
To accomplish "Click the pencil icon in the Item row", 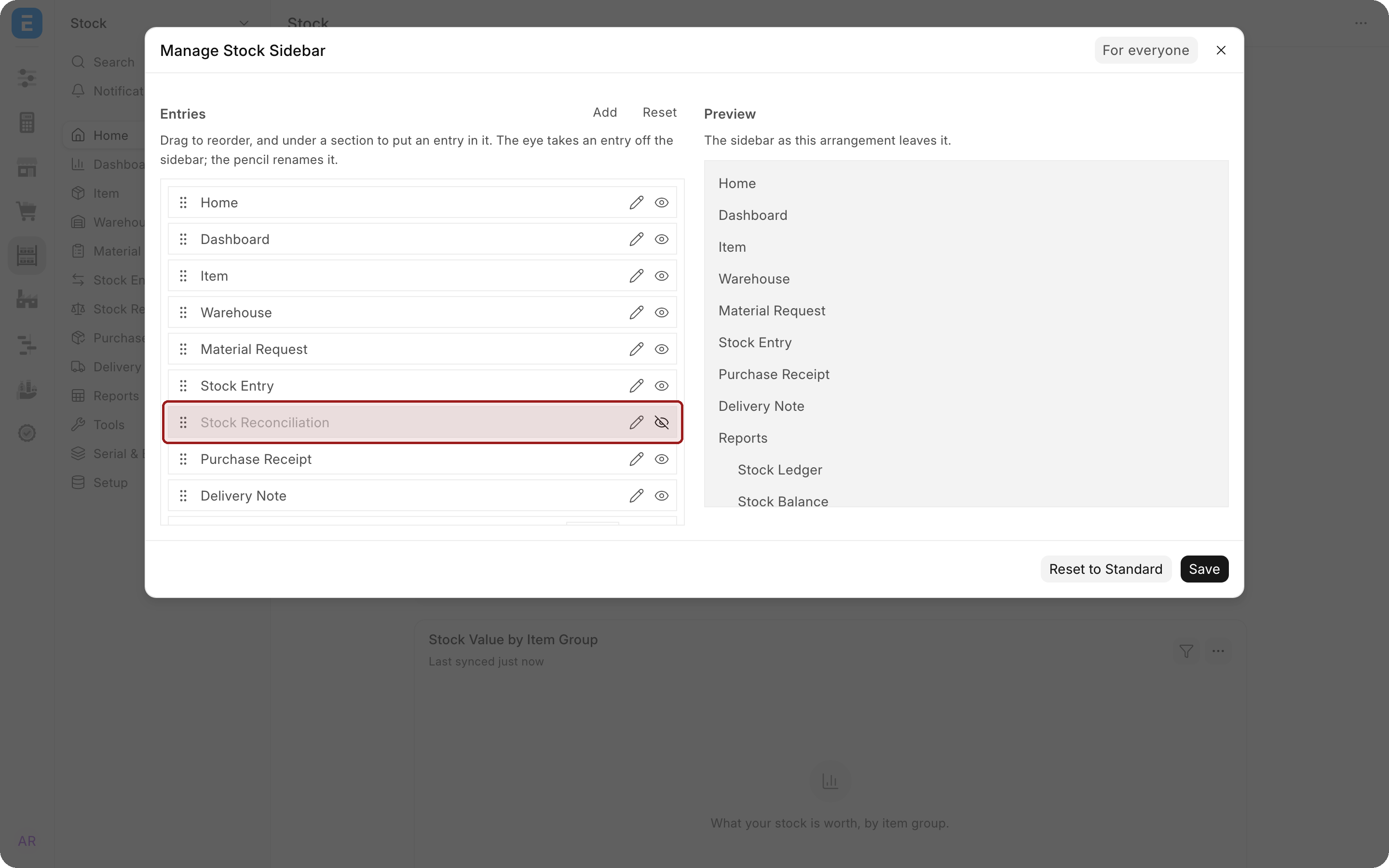I will tap(636, 276).
